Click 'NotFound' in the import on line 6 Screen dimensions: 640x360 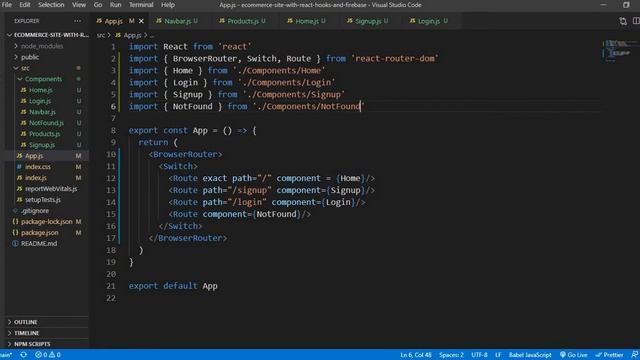click(x=192, y=107)
